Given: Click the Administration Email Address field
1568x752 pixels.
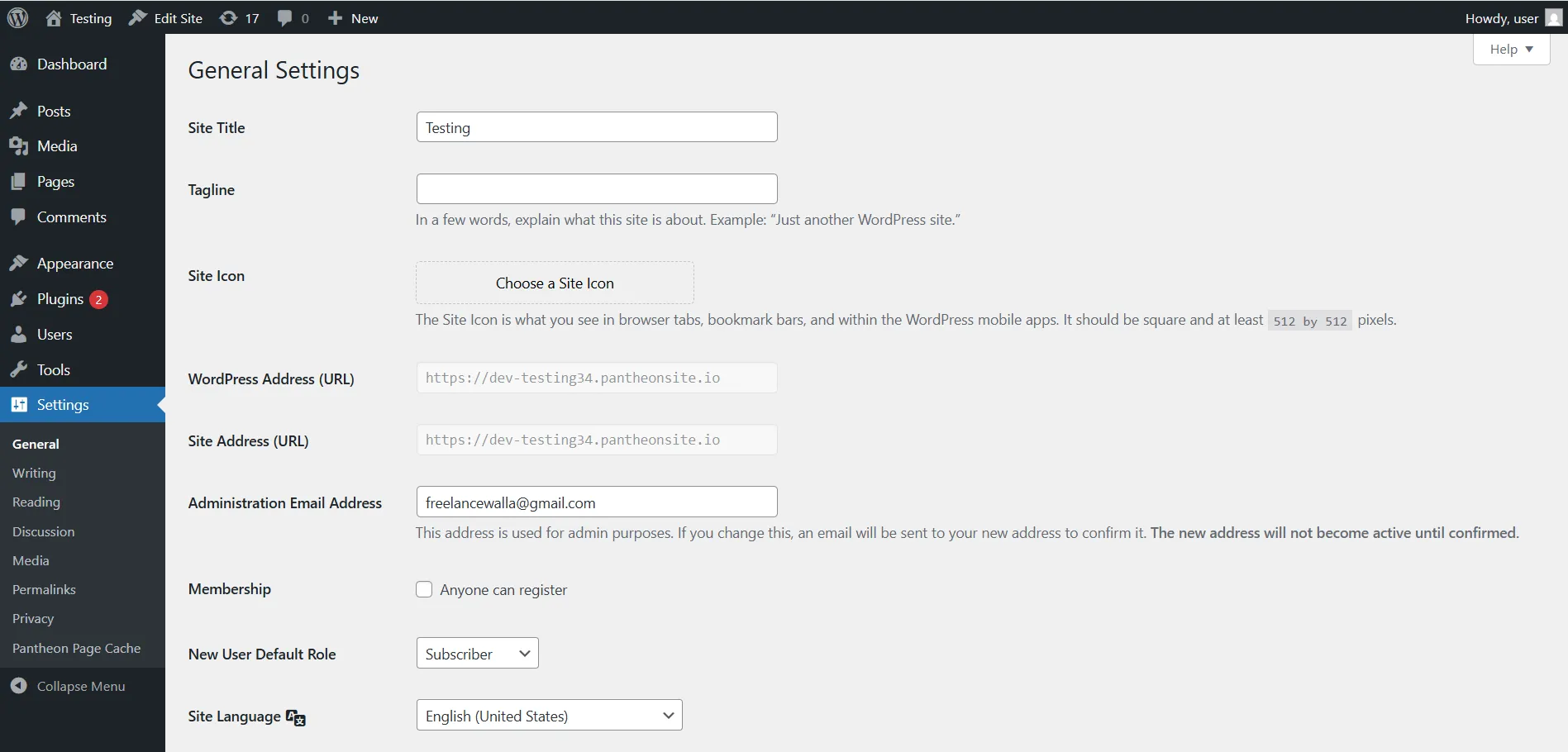Looking at the screenshot, I should tap(597, 502).
